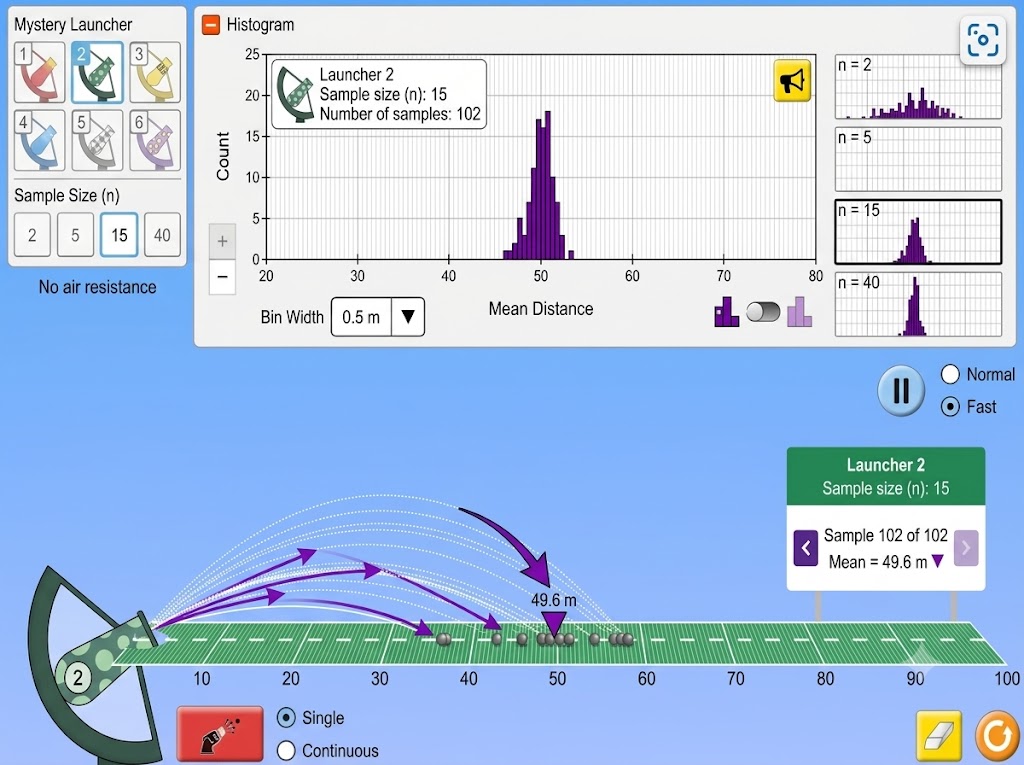Click the 'No air resistance' label
The image size is (1024, 765).
point(97,287)
